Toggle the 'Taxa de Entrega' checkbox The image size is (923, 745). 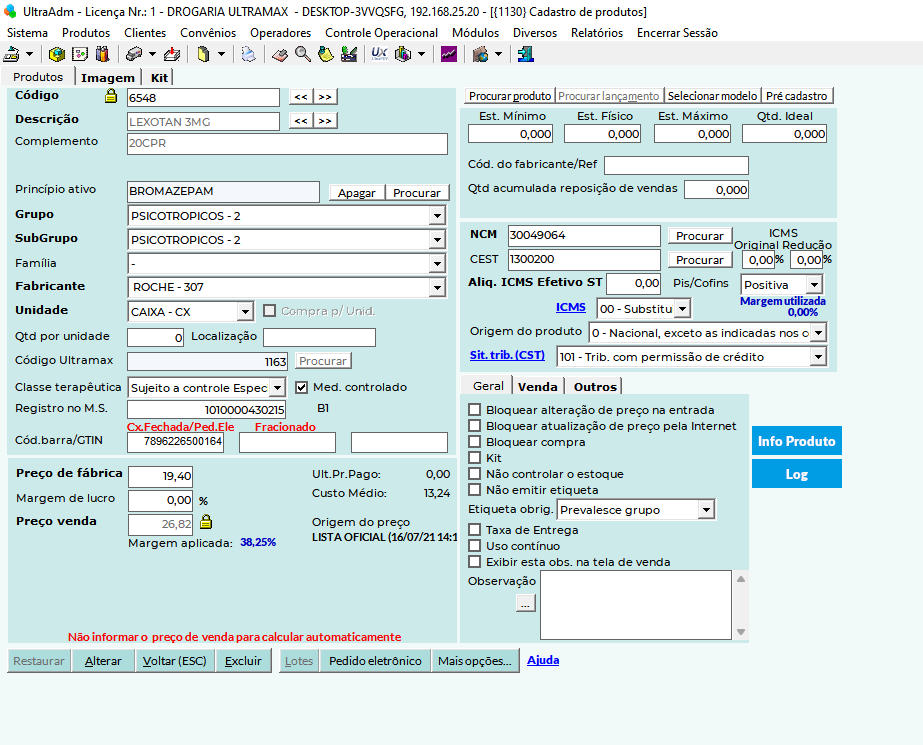(474, 530)
